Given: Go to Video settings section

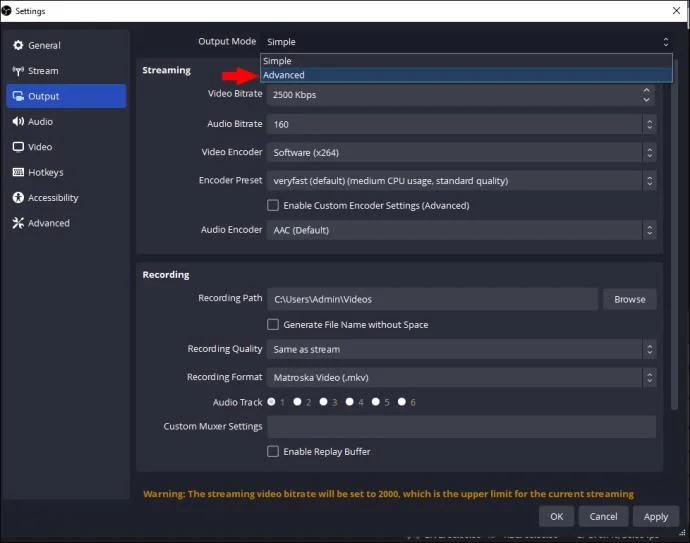Looking at the screenshot, I should [66, 147].
